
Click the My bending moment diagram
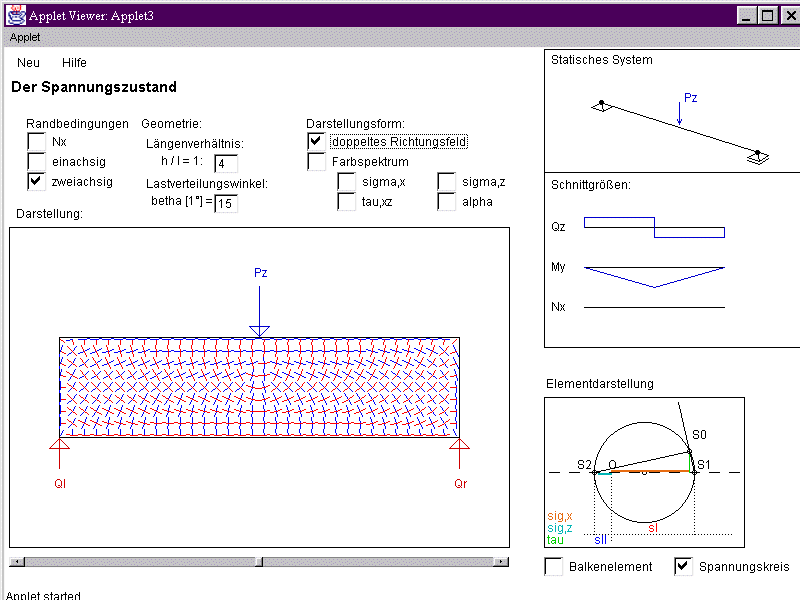click(654, 274)
